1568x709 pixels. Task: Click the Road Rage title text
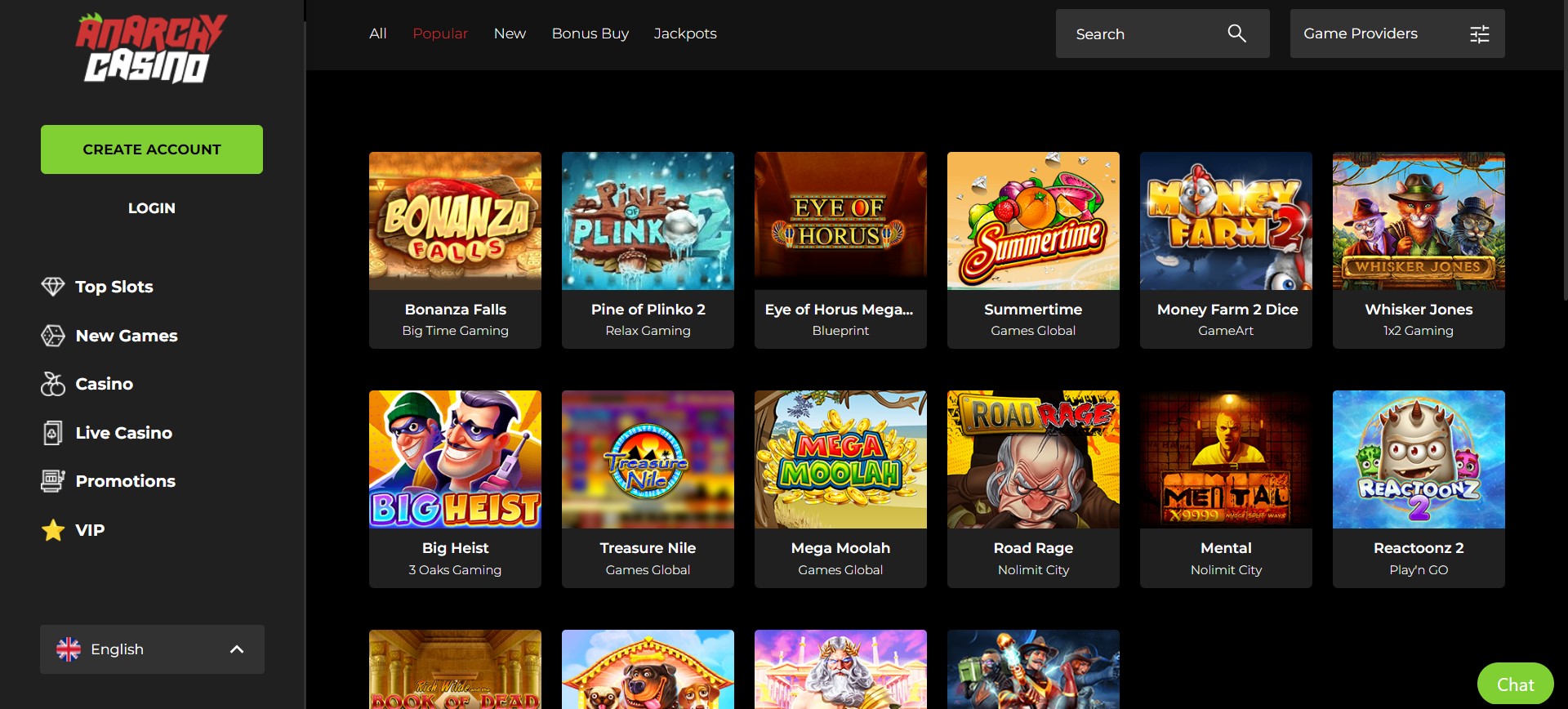[x=1033, y=548]
